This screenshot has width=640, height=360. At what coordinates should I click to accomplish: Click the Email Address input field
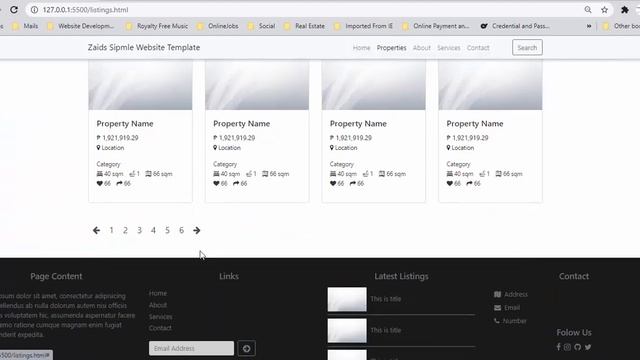191,348
